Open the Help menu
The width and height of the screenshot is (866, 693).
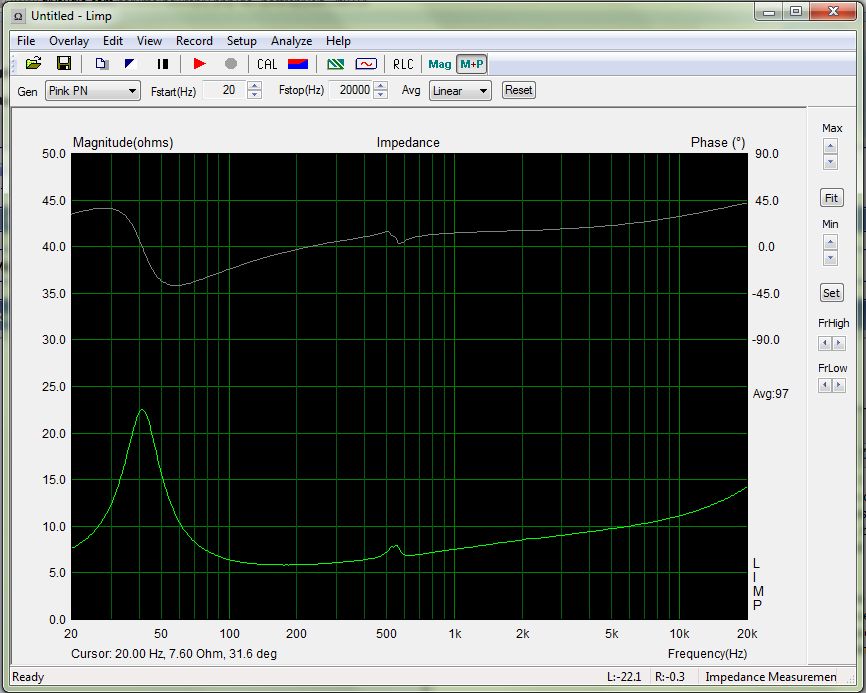338,41
